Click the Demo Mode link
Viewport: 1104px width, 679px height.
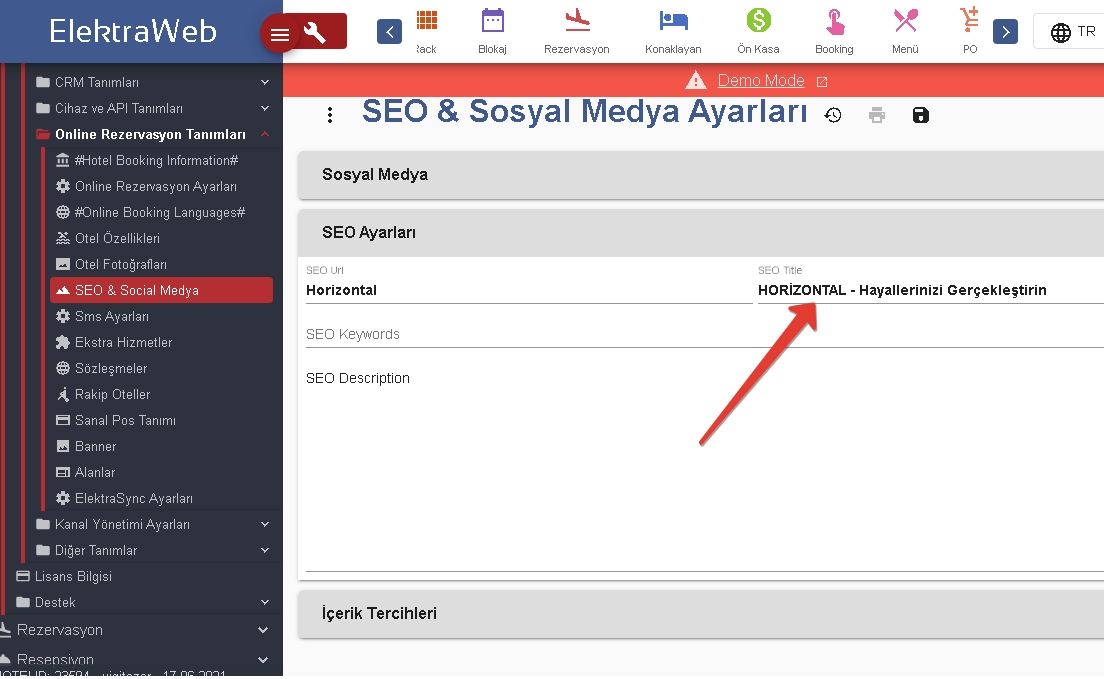click(x=761, y=81)
